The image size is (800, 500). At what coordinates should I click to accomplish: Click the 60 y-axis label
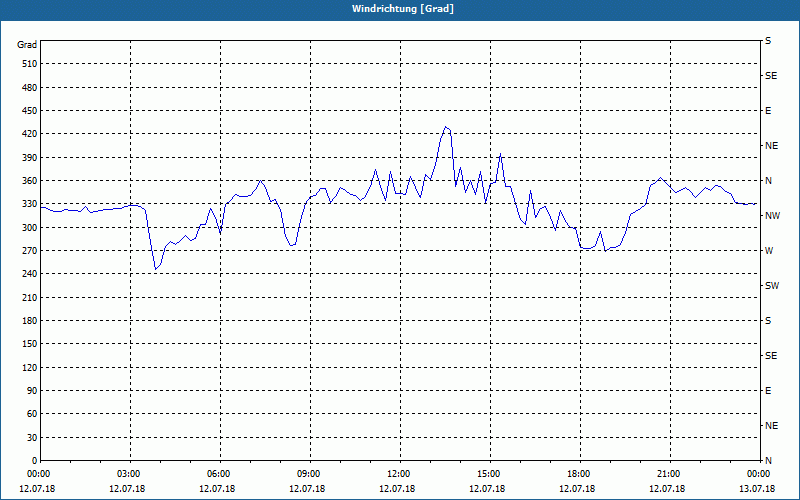(32, 414)
